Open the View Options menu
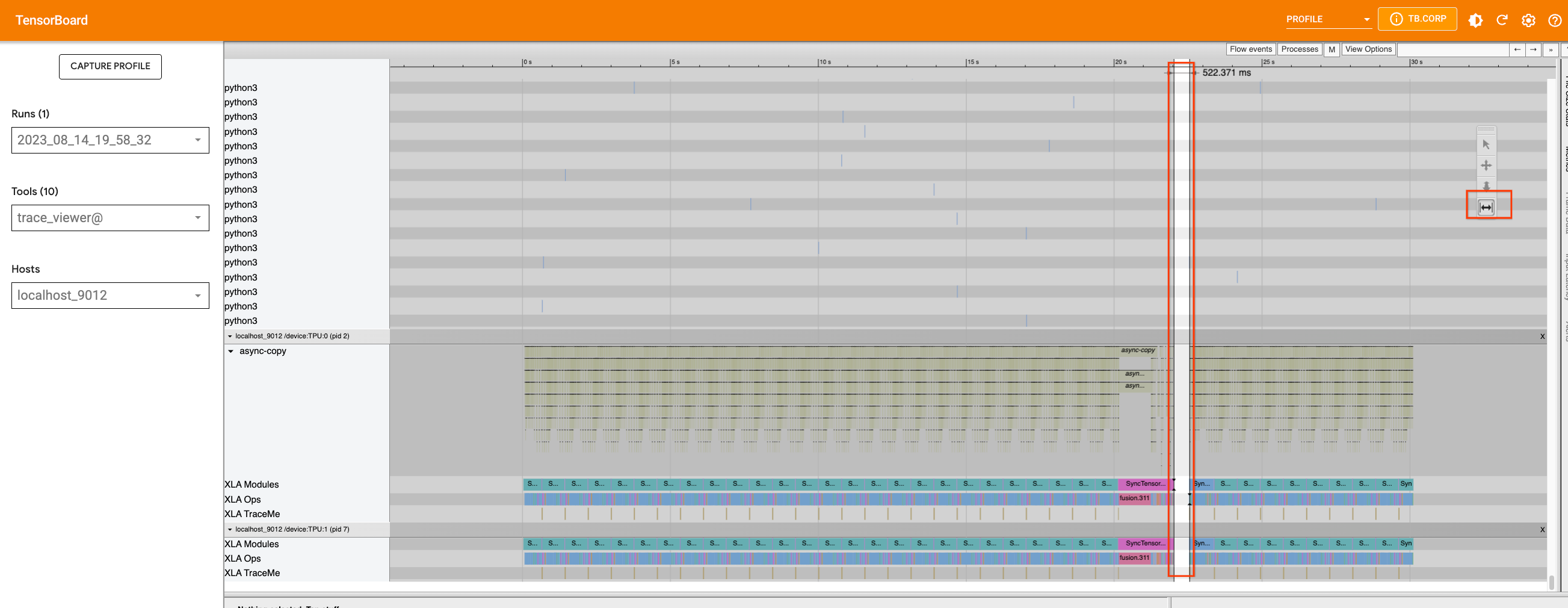 (x=1368, y=49)
